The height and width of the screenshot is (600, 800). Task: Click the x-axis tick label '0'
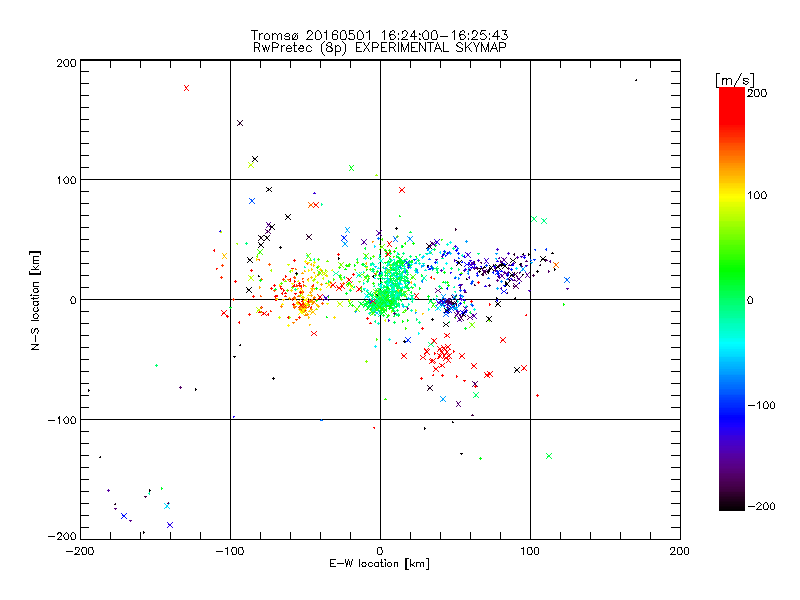380,551
